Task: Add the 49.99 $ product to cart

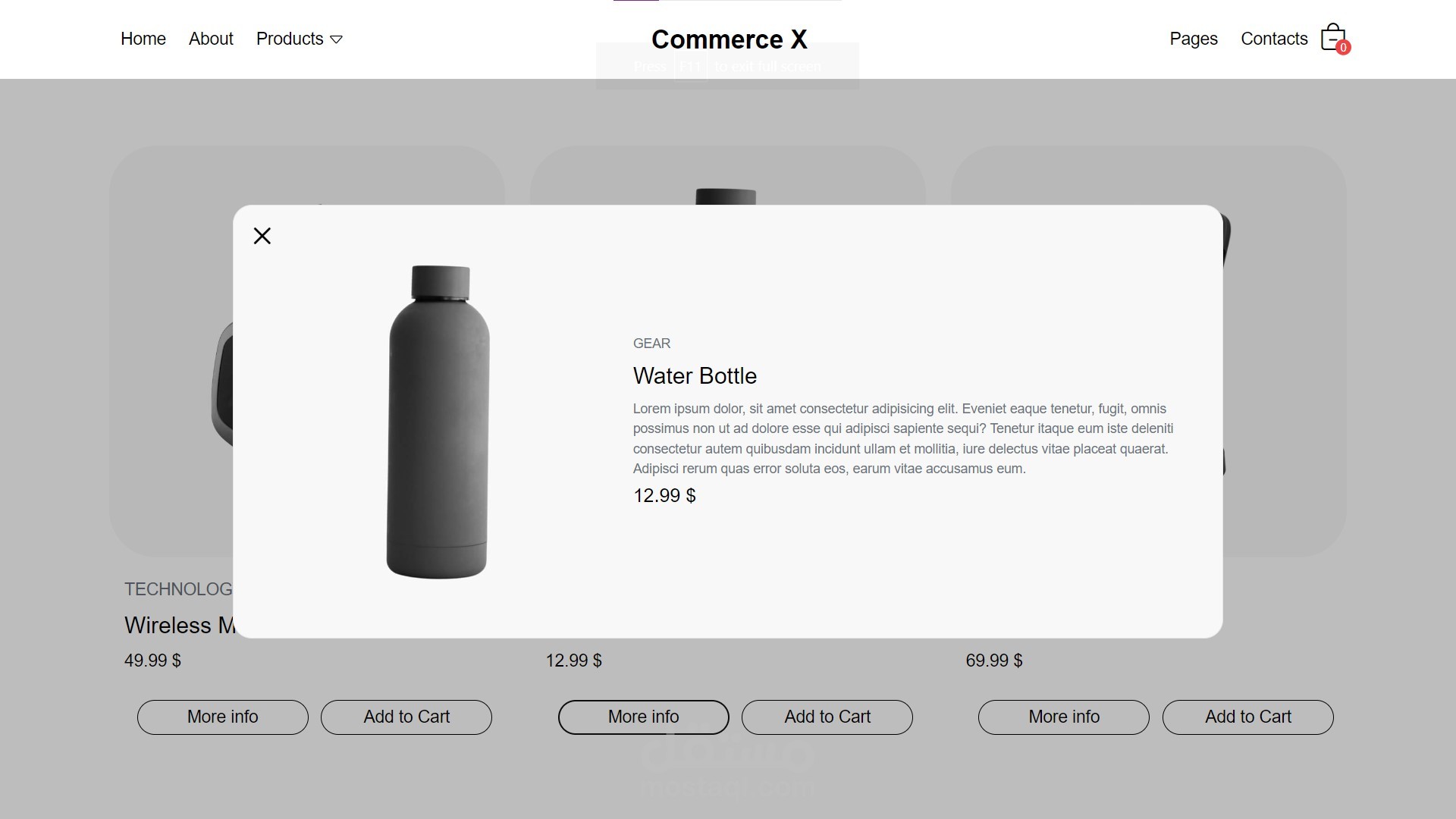Action: pyautogui.click(x=406, y=717)
